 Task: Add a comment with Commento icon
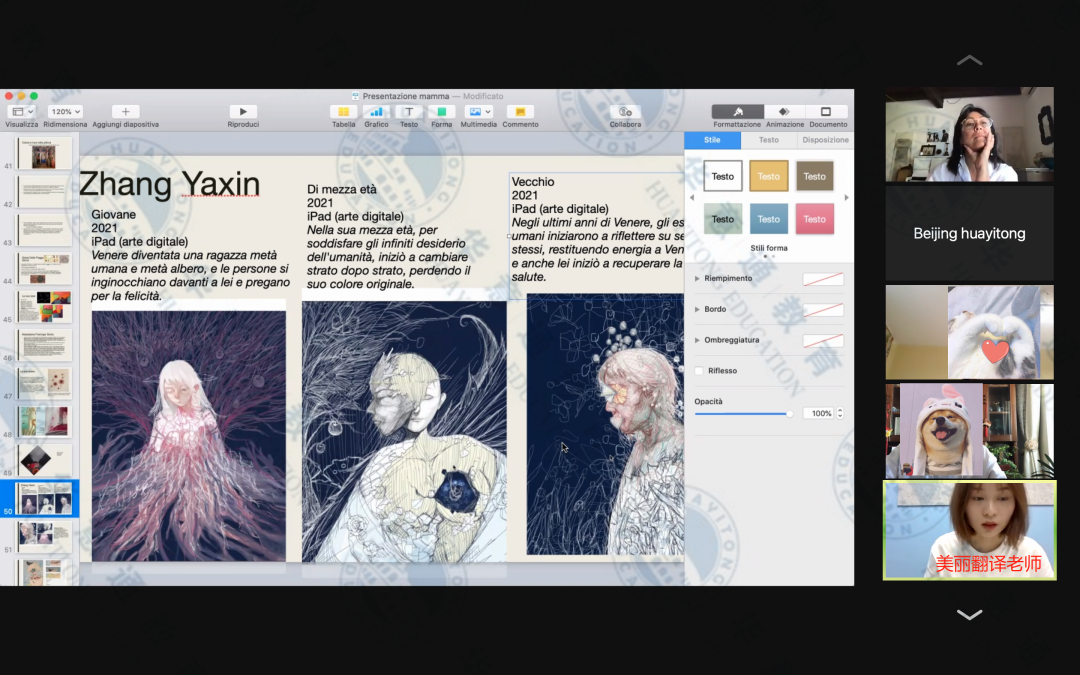[x=520, y=112]
